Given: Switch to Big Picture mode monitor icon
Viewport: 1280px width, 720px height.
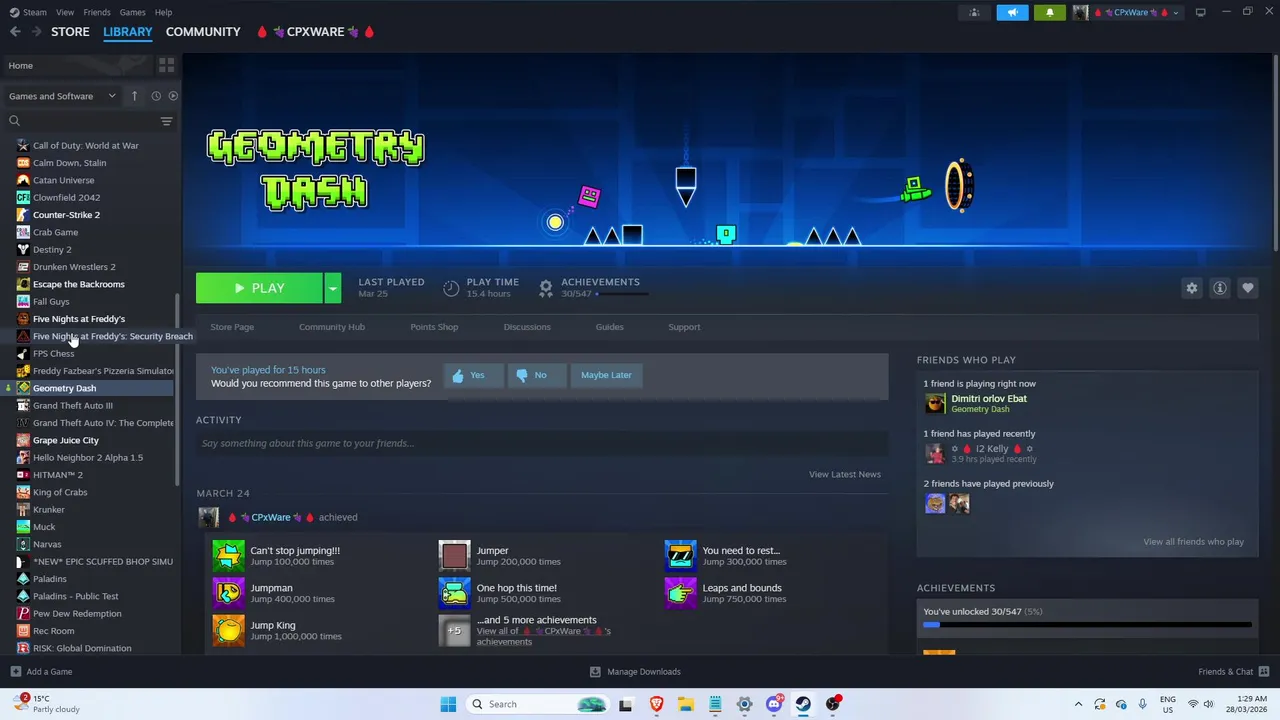Looking at the screenshot, I should coord(1200,12).
